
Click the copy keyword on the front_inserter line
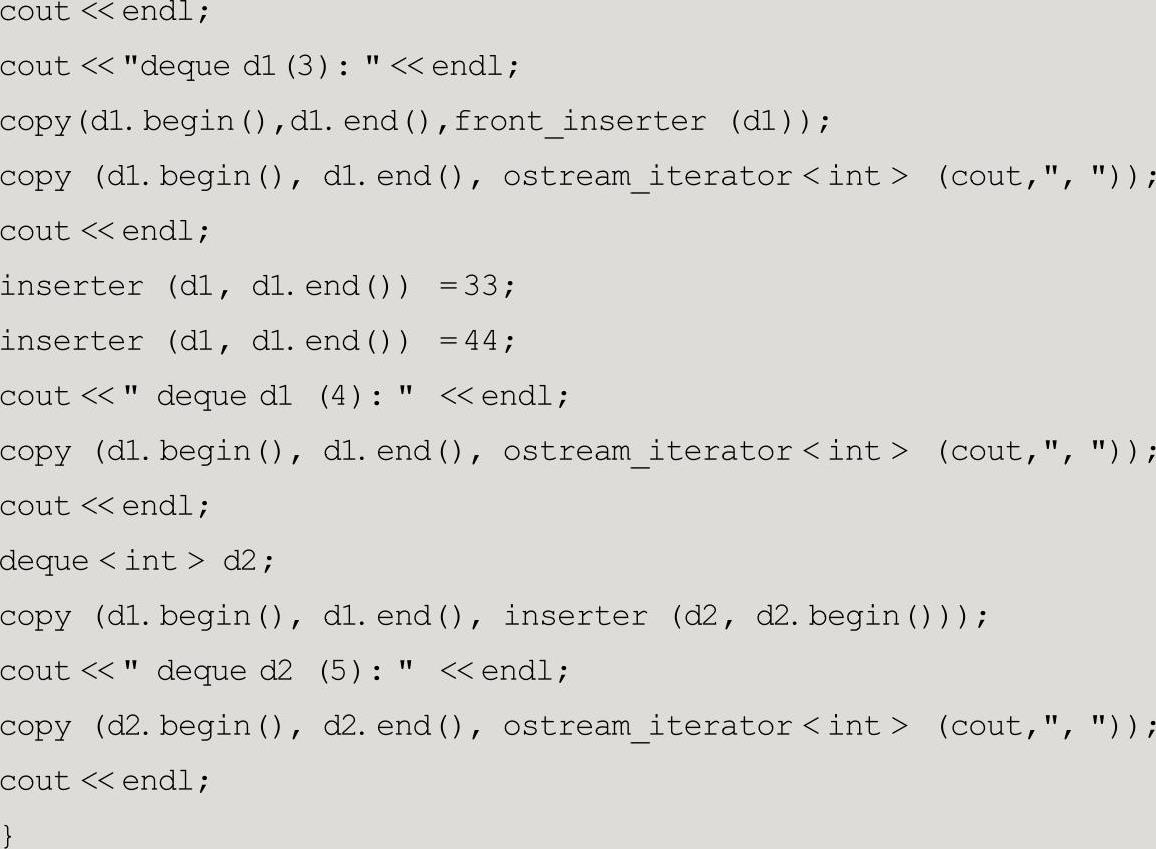[x=35, y=121]
